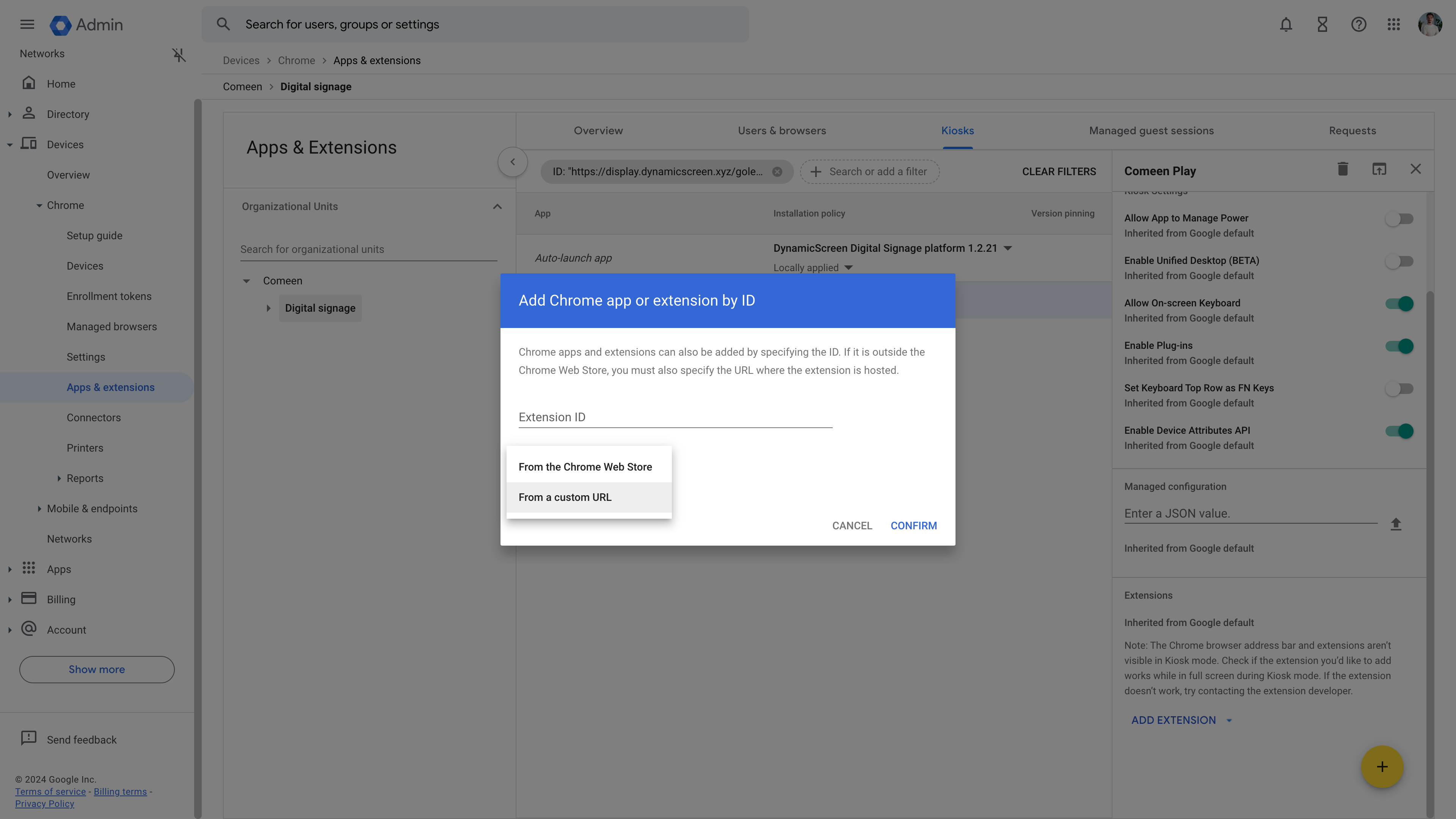Select From a custom URL option

(589, 497)
